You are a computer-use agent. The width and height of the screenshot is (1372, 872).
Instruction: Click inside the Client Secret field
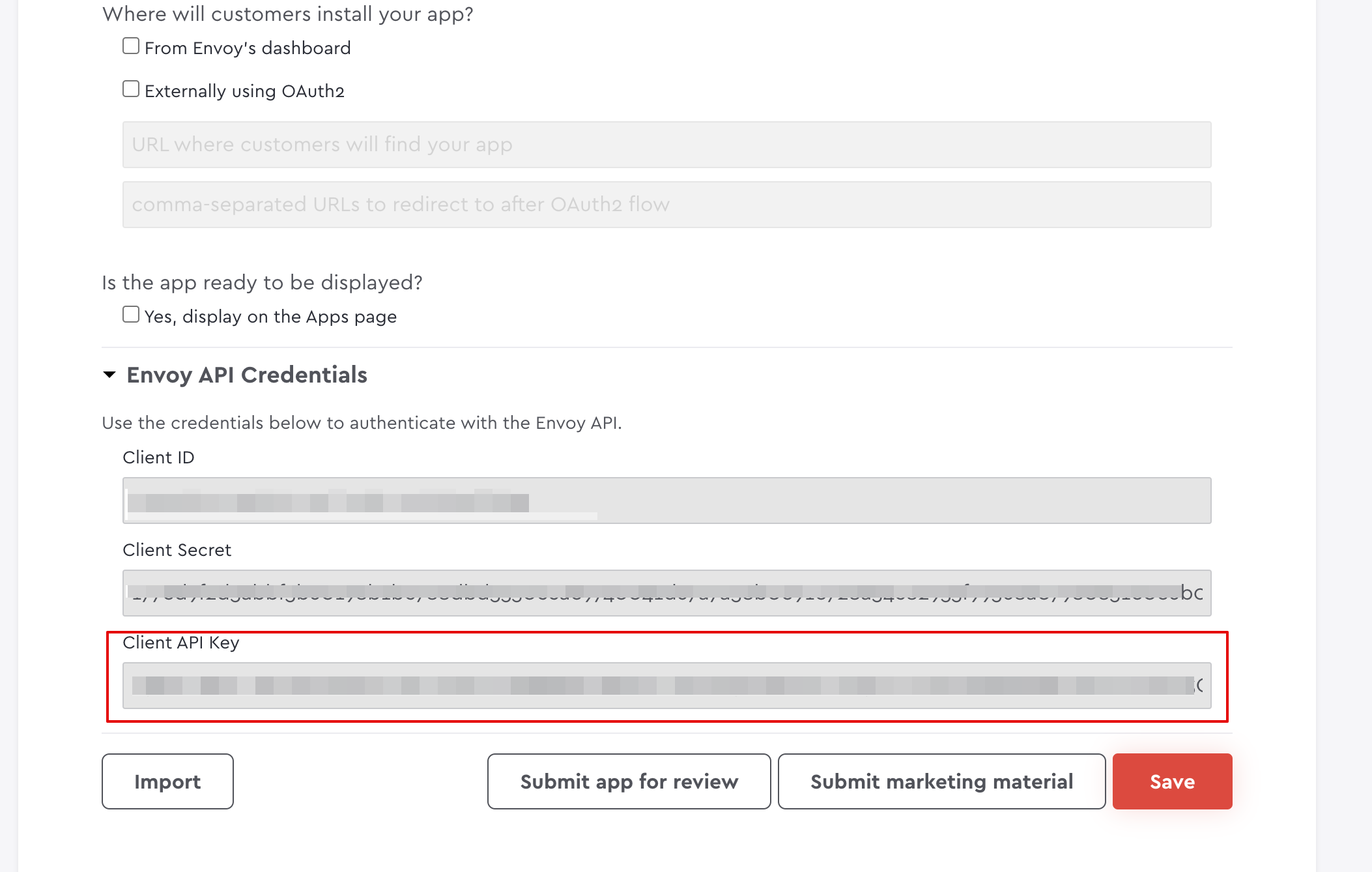[666, 593]
